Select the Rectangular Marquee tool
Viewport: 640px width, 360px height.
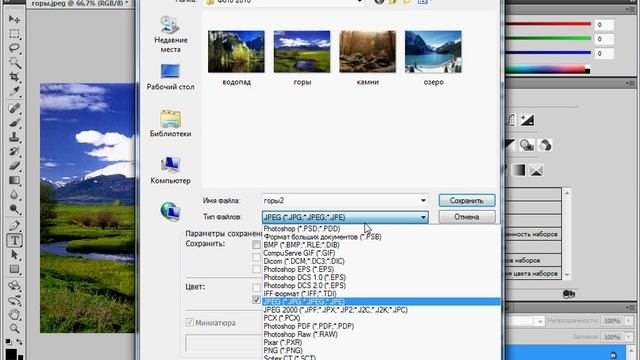14,33
